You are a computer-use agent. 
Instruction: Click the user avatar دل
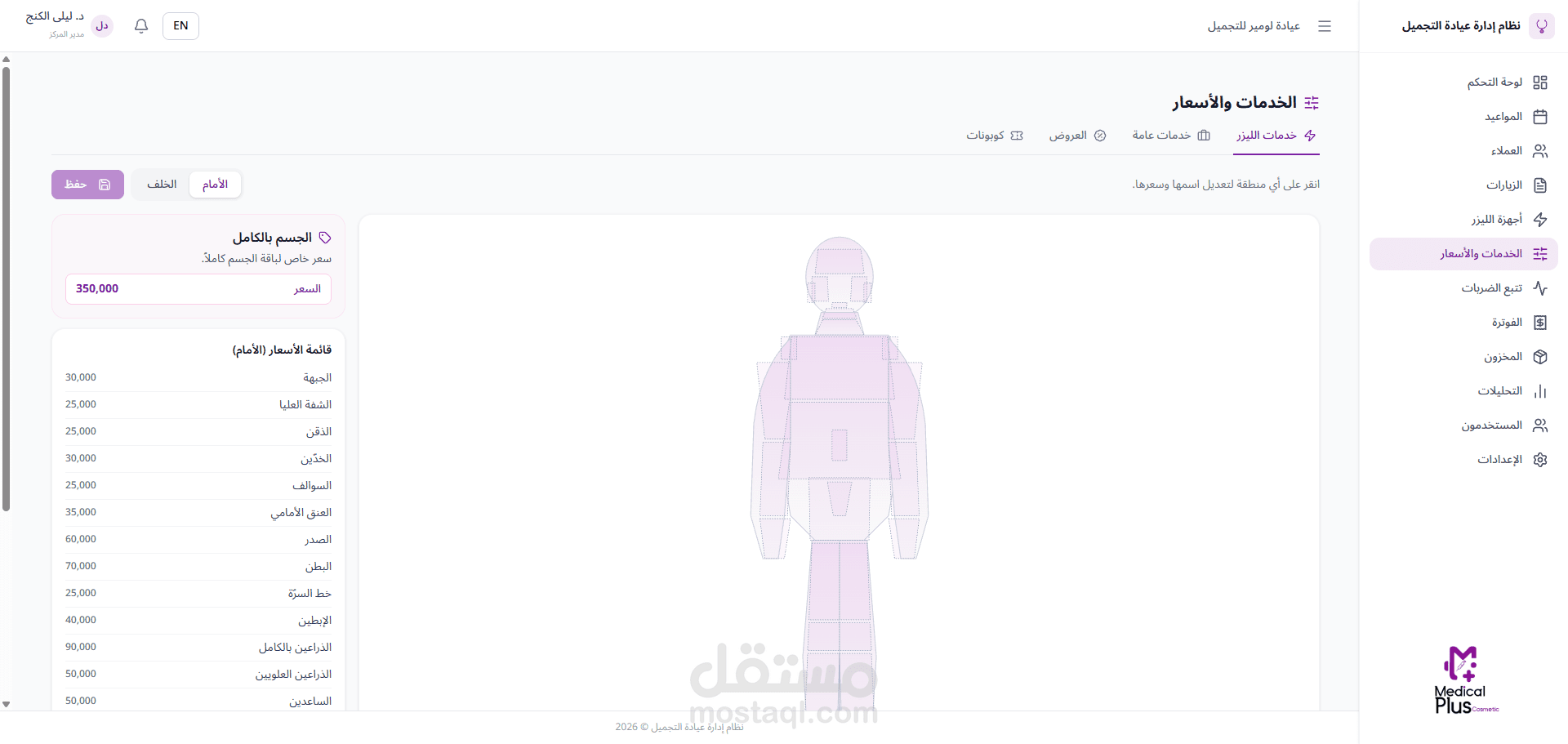coord(102,26)
